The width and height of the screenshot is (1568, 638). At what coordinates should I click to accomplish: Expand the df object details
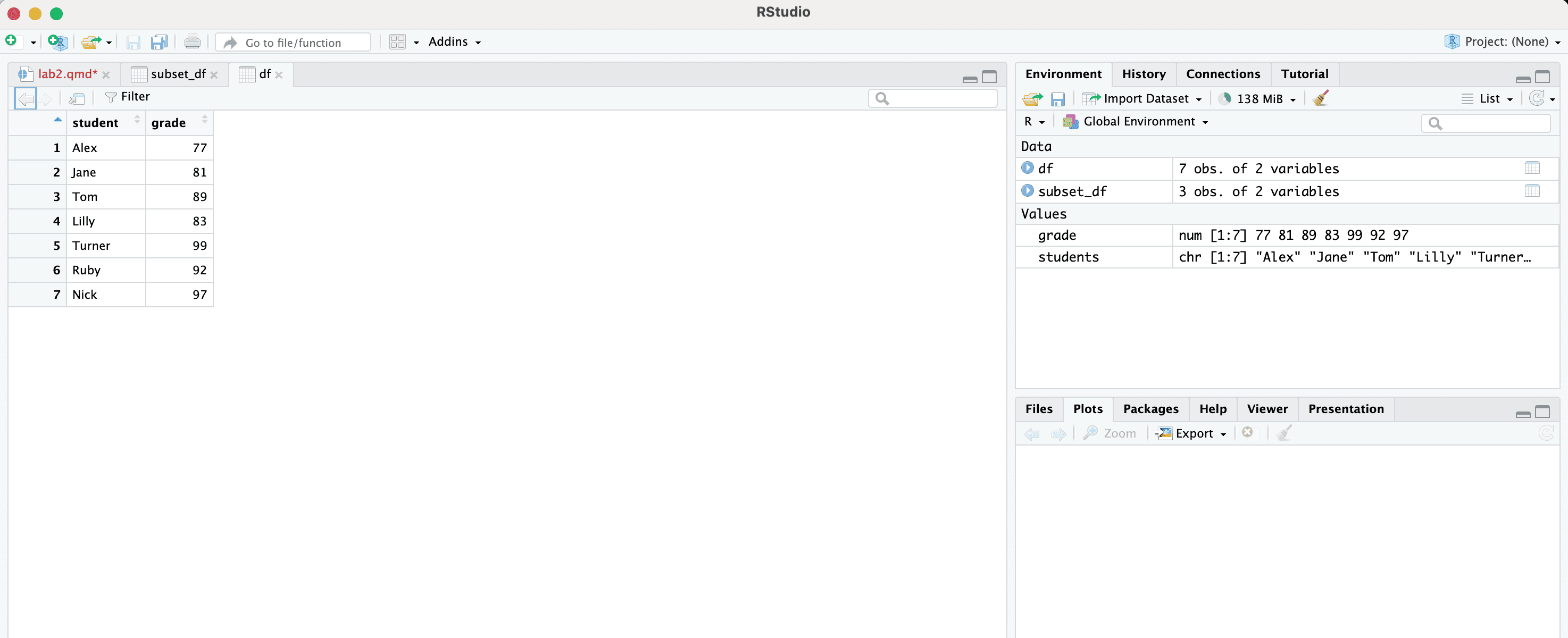pyautogui.click(x=1028, y=168)
